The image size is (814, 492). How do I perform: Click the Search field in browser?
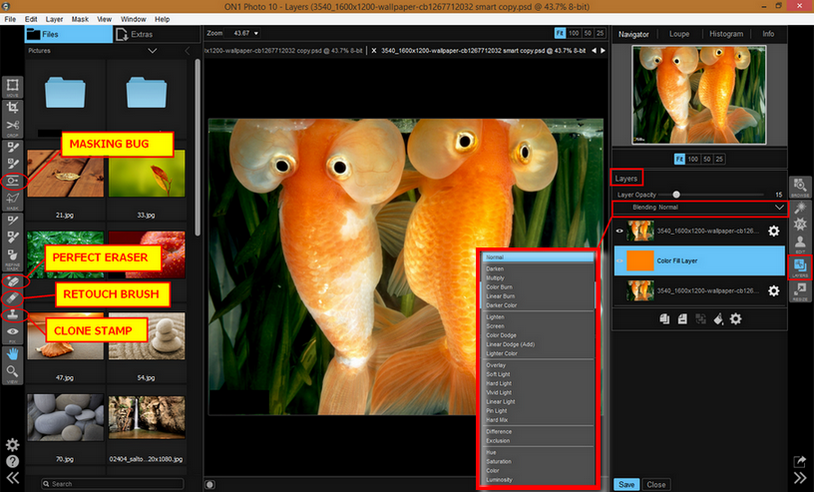113,484
